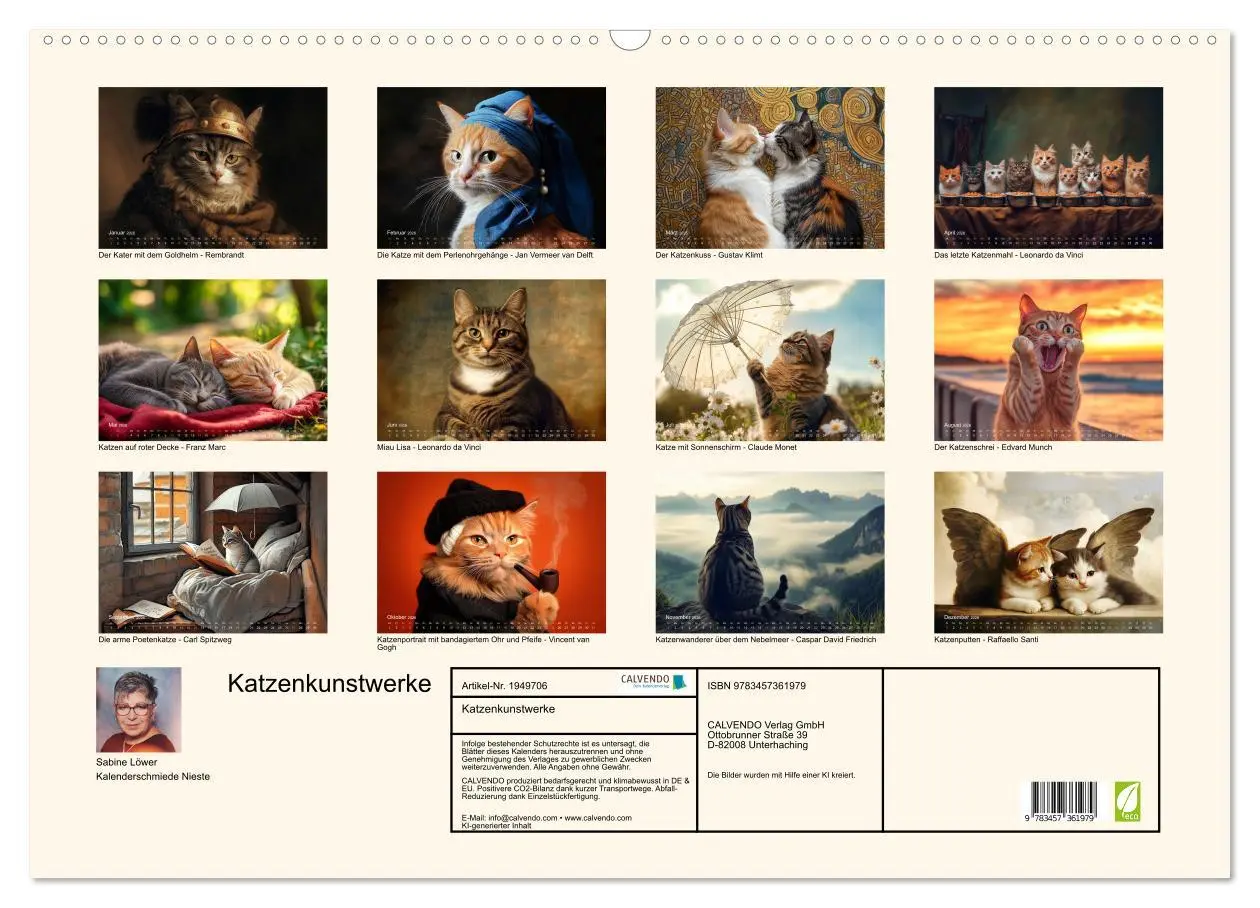Click caption 'Katzen auf roter Decke - Franz Marc'

coord(162,447)
